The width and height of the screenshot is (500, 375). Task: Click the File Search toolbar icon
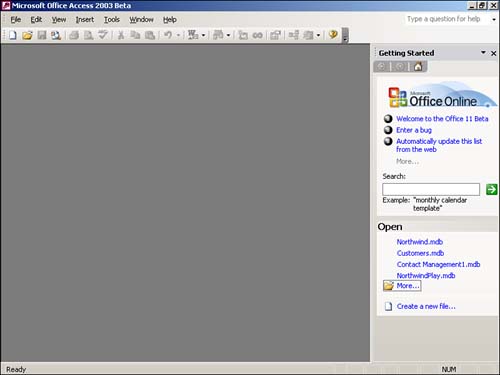(x=56, y=35)
